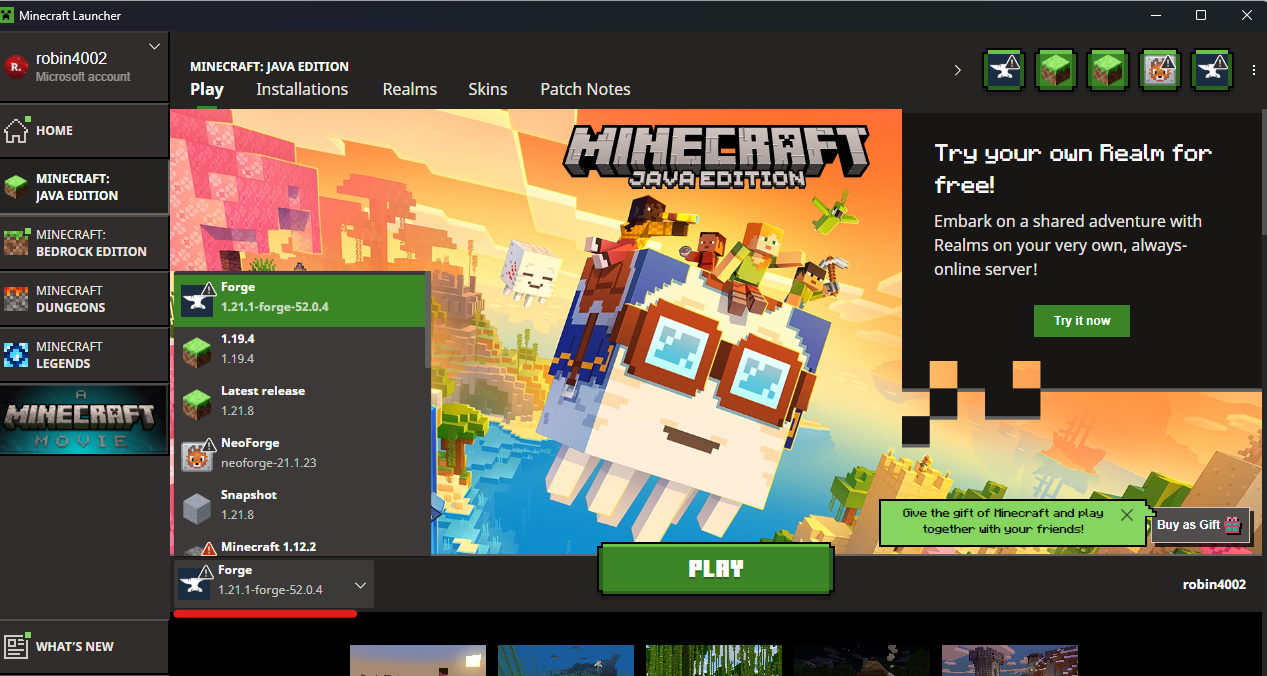The width and height of the screenshot is (1267, 676).
Task: Open the A Minecraft Movie banner
Action: [x=84, y=420]
